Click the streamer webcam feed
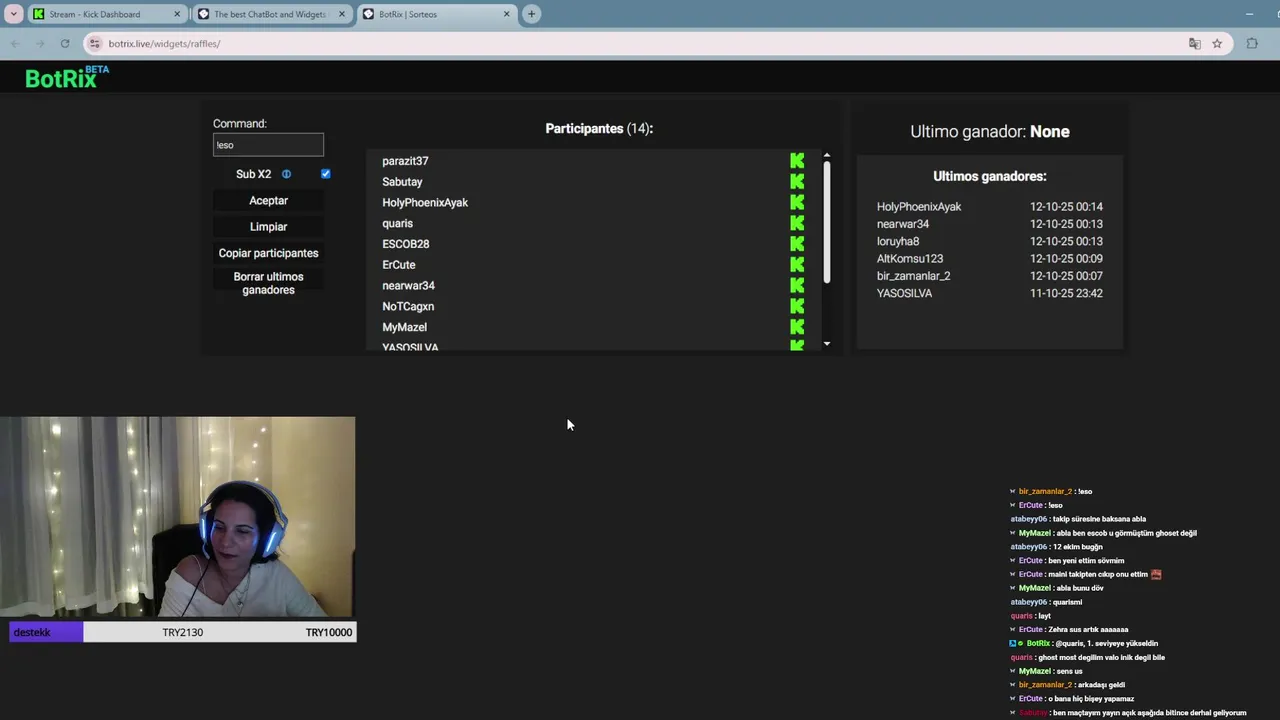1280x720 pixels. 178,517
